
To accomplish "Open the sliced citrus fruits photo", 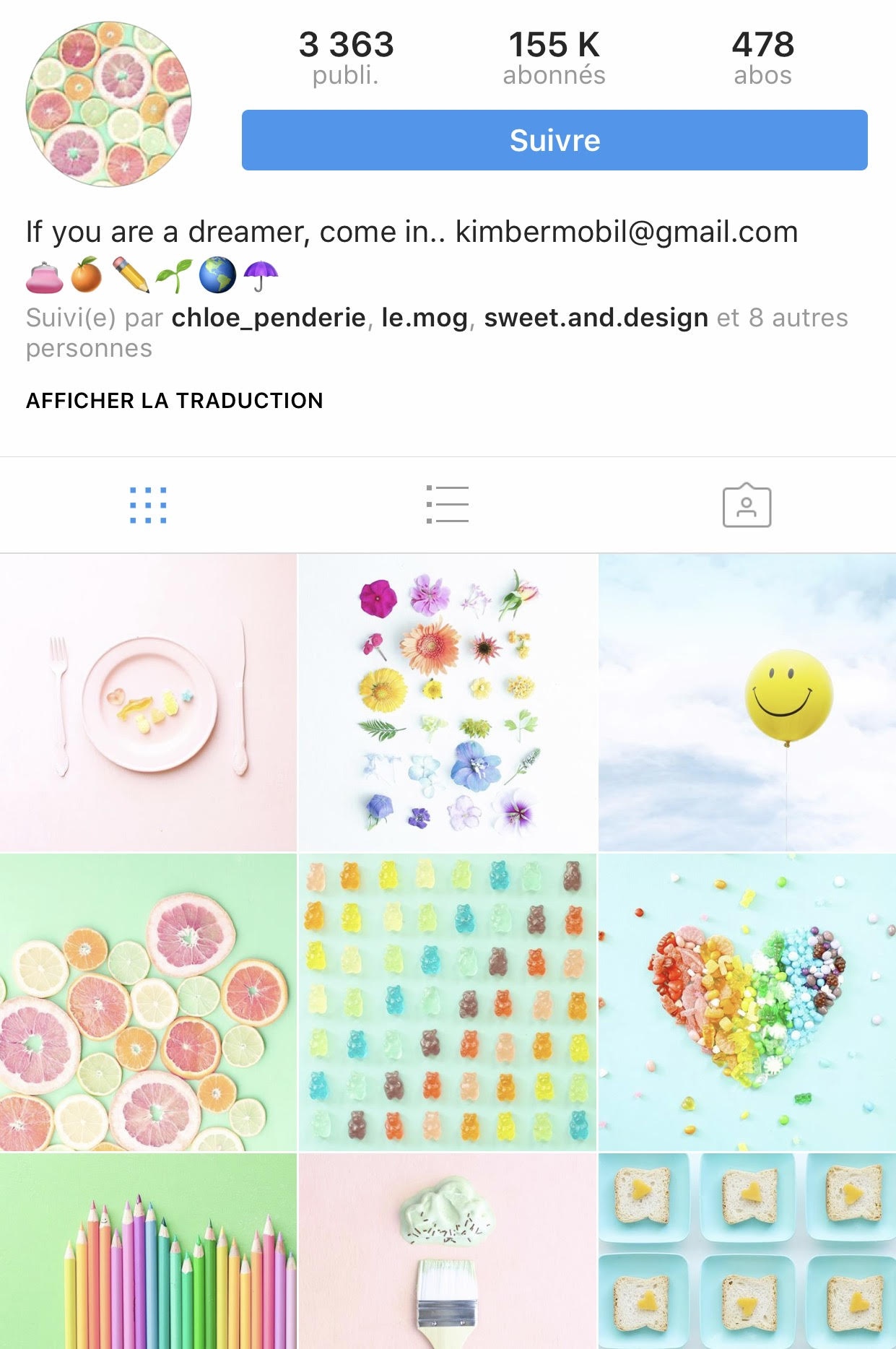I will (x=148, y=1002).
